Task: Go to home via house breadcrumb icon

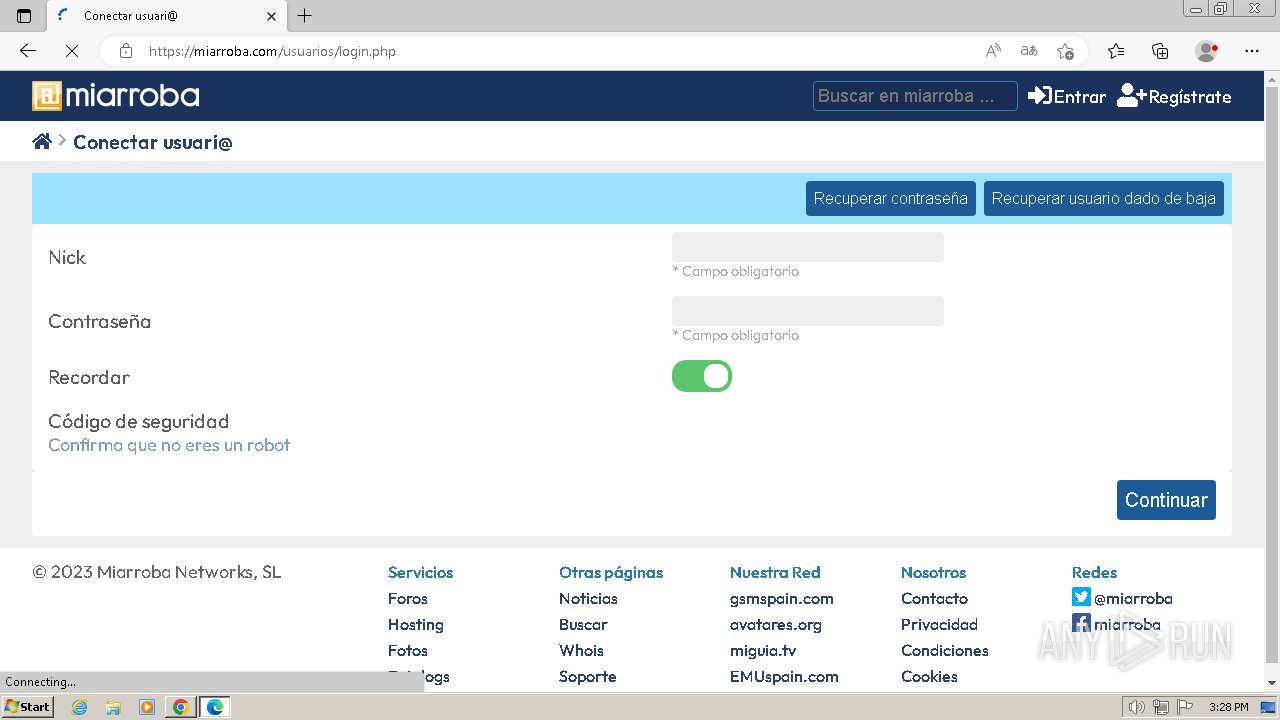Action: pyautogui.click(x=42, y=142)
